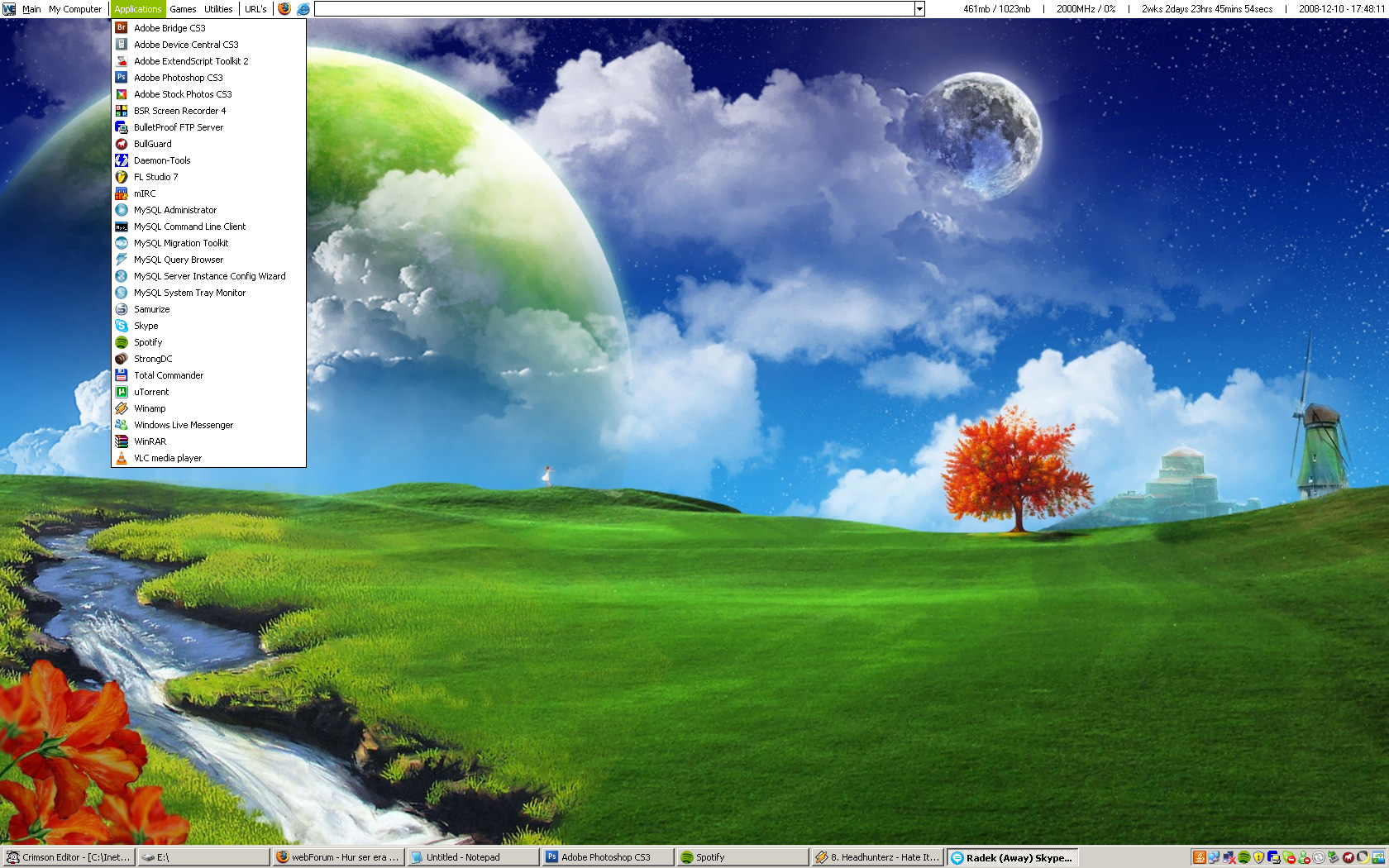Click the Safely Remove Hardware tray icon
Viewport: 1389px width, 868px height.
click(1334, 857)
